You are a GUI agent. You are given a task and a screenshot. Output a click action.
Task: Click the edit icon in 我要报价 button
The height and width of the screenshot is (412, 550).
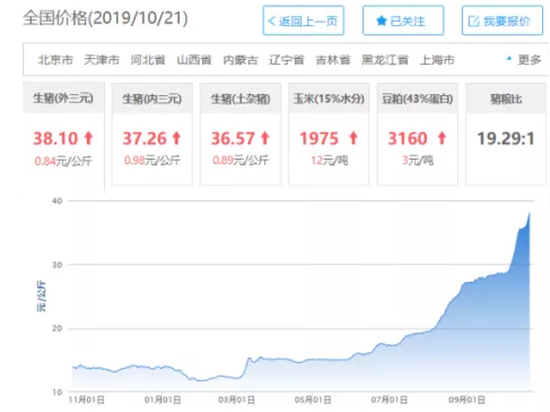click(474, 21)
